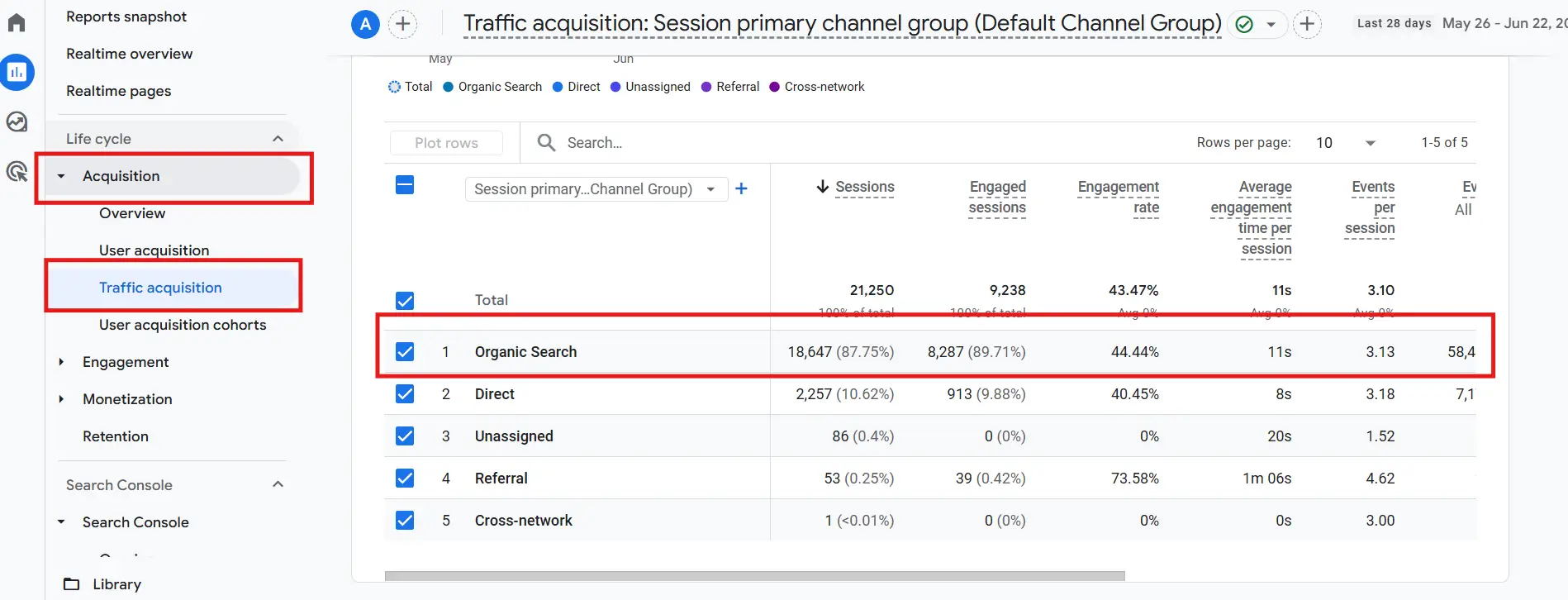Open User acquisition cohorts

pos(183,325)
